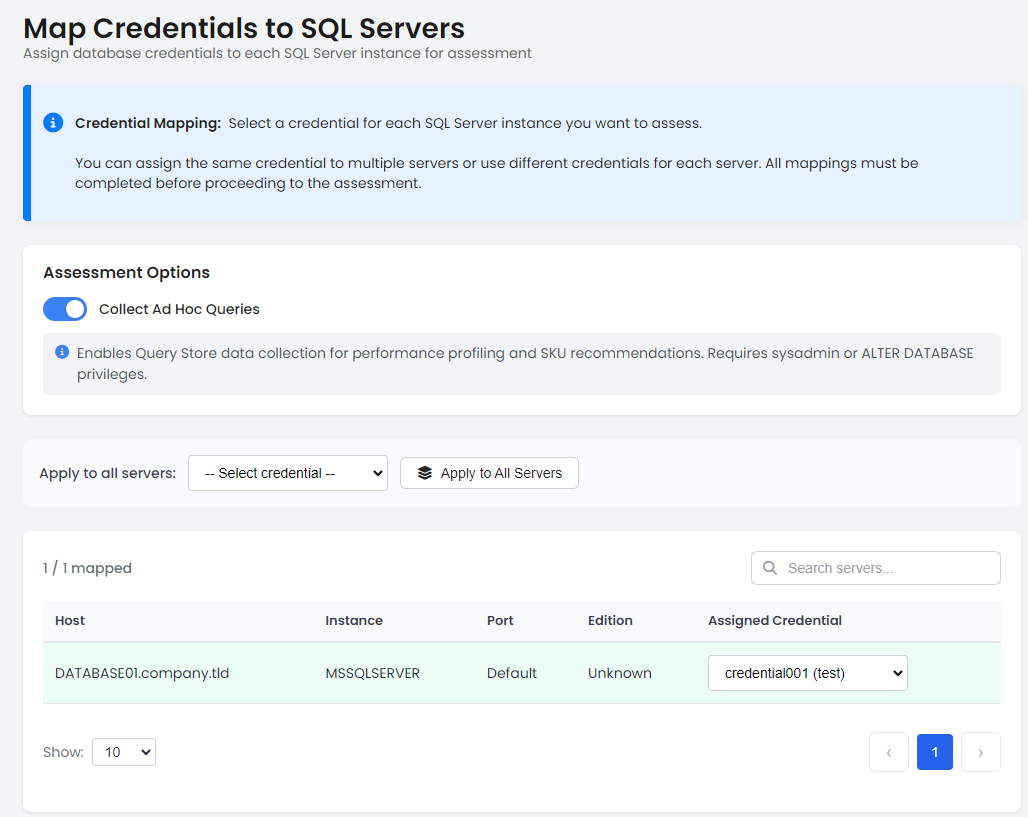Click the Collect Ad Hoc Queries label
Image resolution: width=1028 pixels, height=817 pixels.
(x=179, y=309)
